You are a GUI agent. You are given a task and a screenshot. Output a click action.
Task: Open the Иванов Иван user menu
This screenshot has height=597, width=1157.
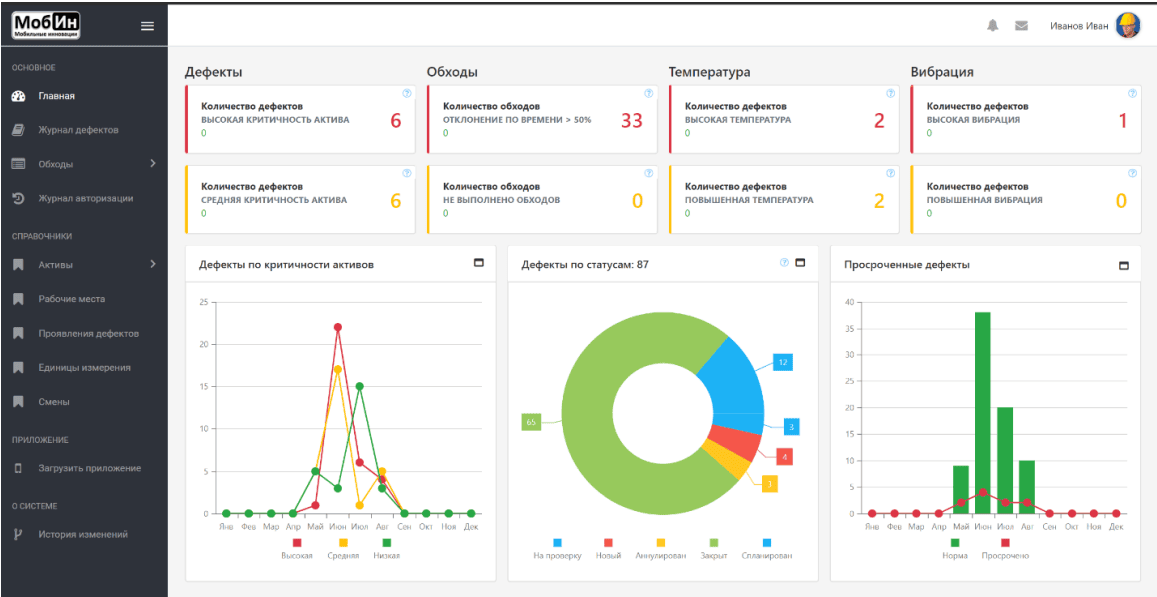click(1079, 26)
